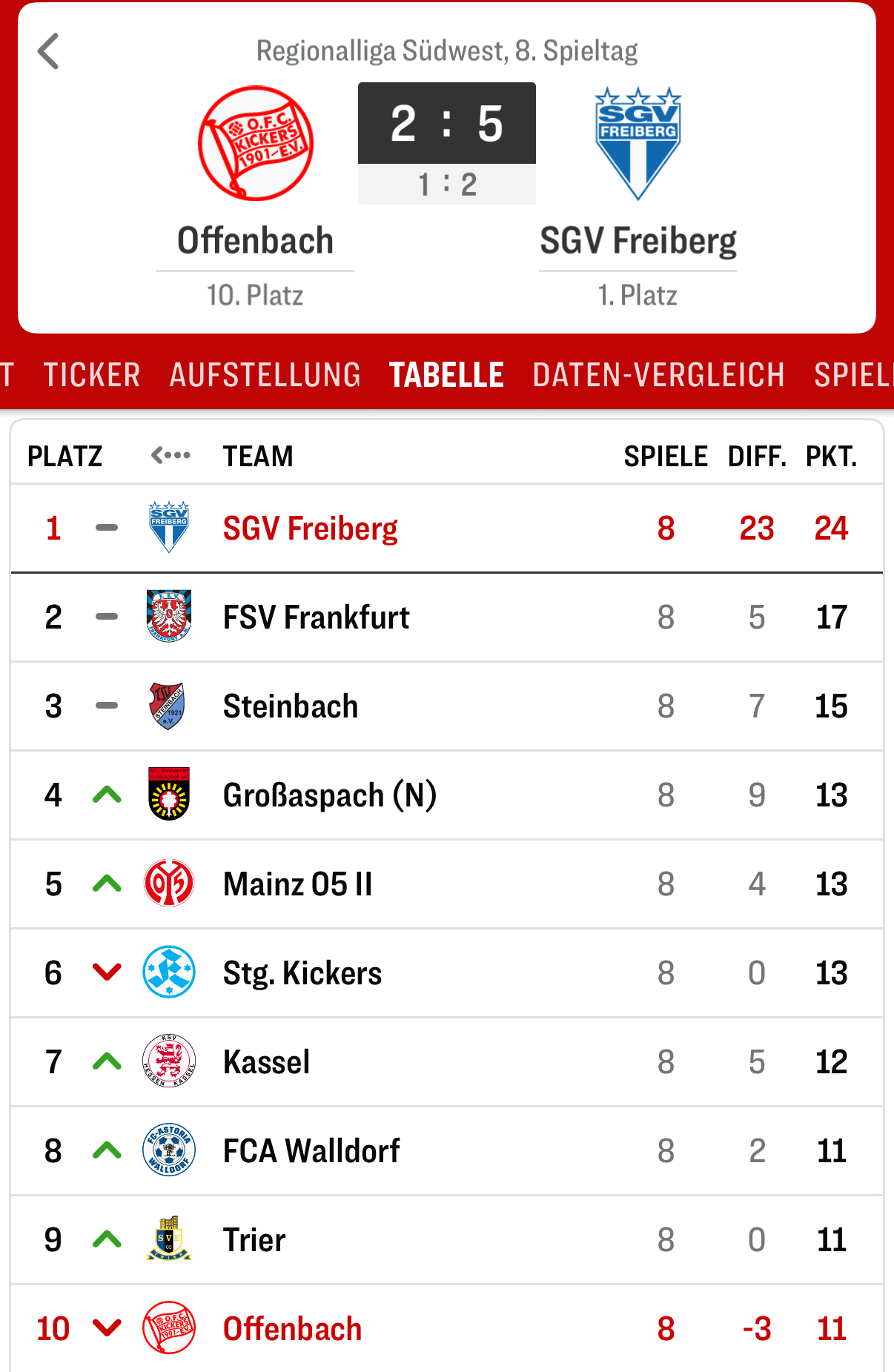Tap the SGV Freiberg crest in header
Image resolution: width=894 pixels, height=1372 pixels.
[638, 143]
